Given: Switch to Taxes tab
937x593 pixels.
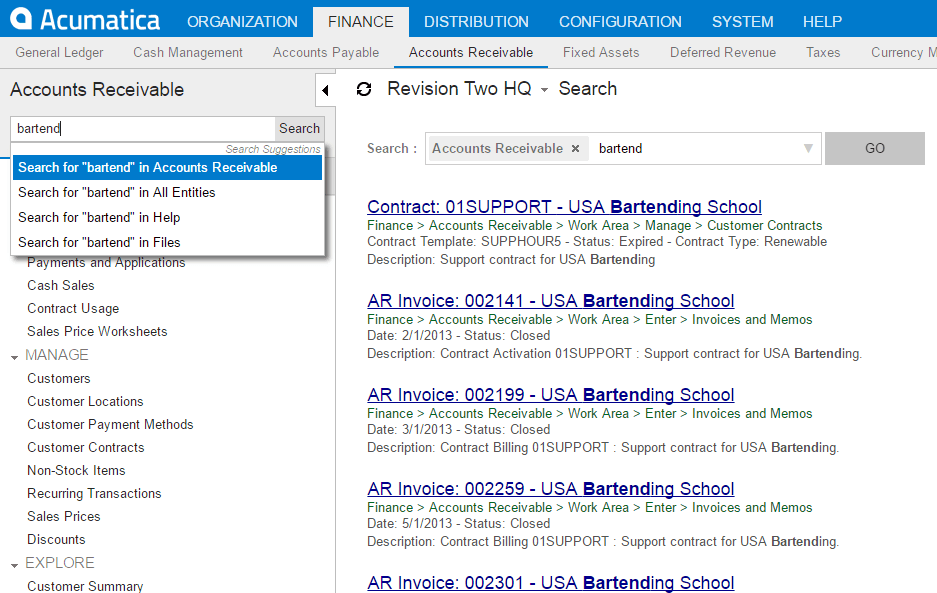Looking at the screenshot, I should tap(823, 53).
